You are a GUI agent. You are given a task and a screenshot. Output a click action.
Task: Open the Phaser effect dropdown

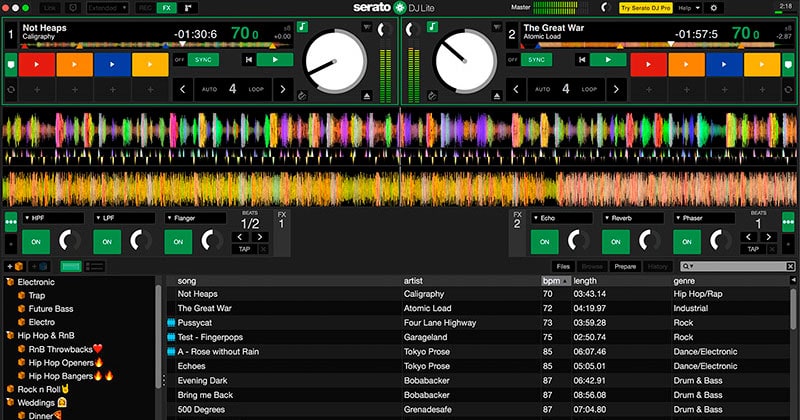704,218
